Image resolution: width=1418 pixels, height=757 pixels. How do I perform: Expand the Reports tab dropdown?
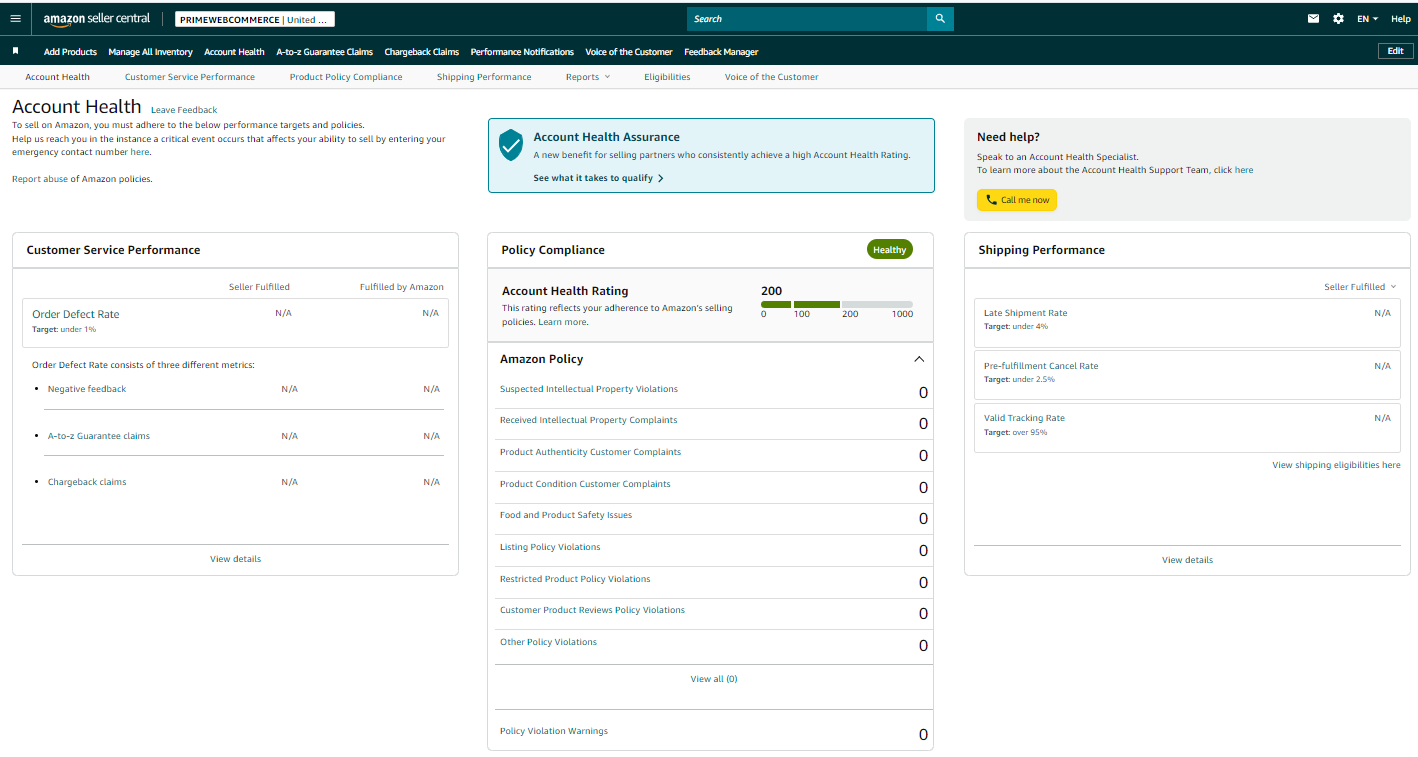pos(587,77)
